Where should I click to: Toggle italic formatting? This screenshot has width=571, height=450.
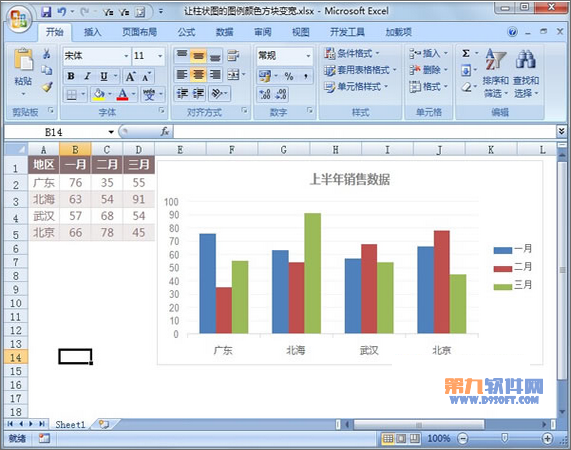[x=87, y=76]
